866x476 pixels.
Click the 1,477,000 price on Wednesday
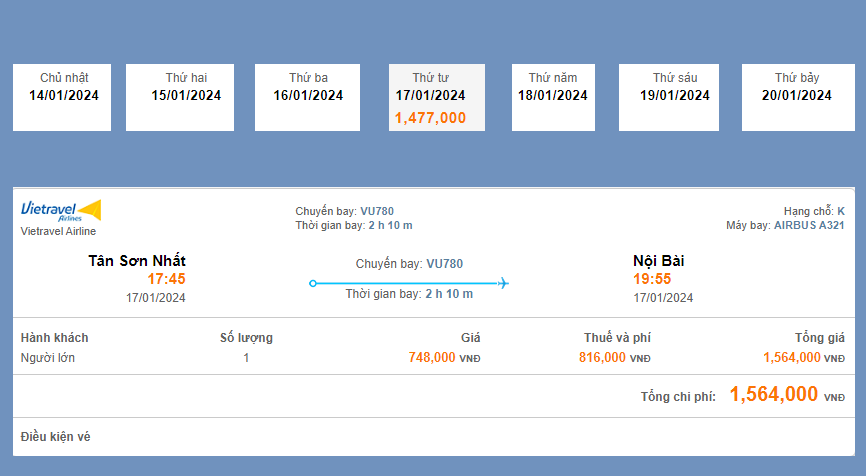pos(431,118)
